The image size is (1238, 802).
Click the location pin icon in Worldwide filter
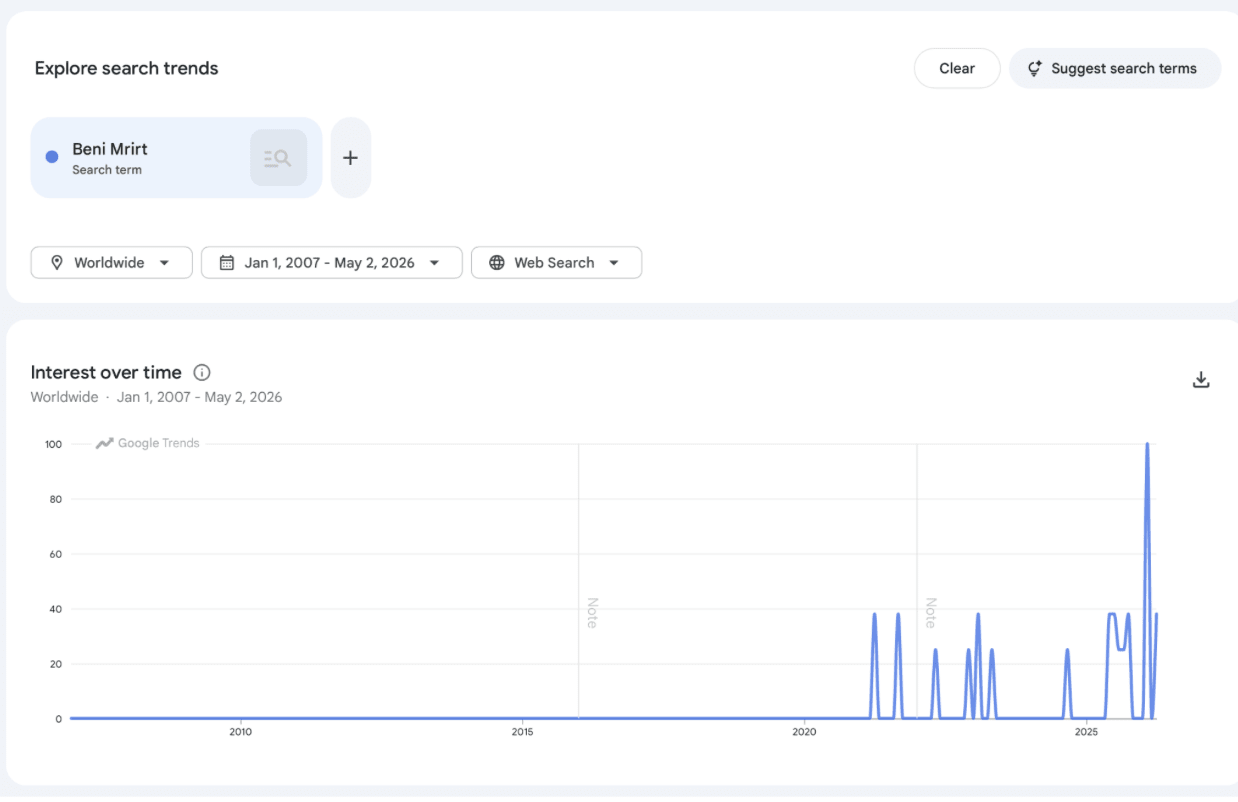coord(57,263)
